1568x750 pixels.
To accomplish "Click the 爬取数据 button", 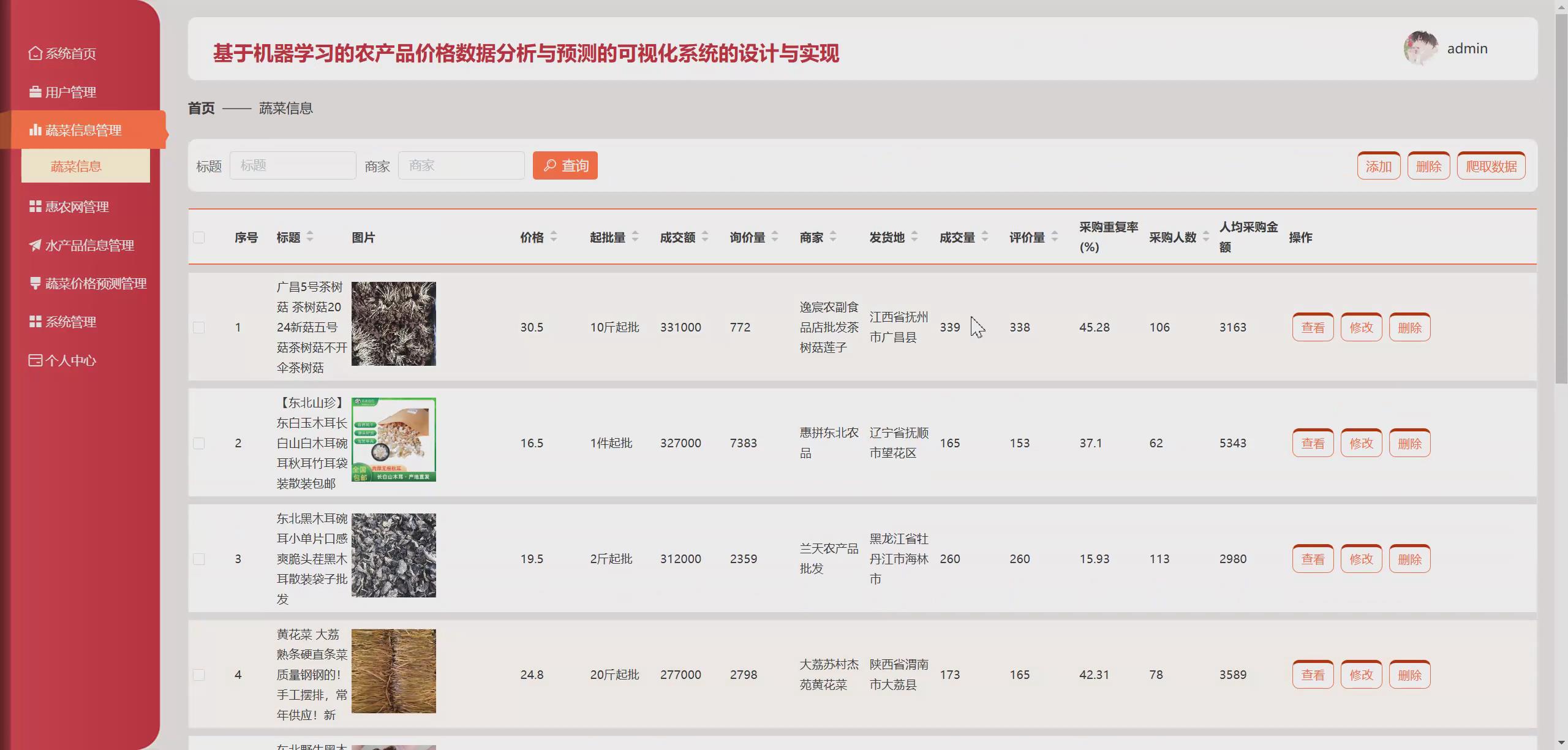I will click(1491, 166).
